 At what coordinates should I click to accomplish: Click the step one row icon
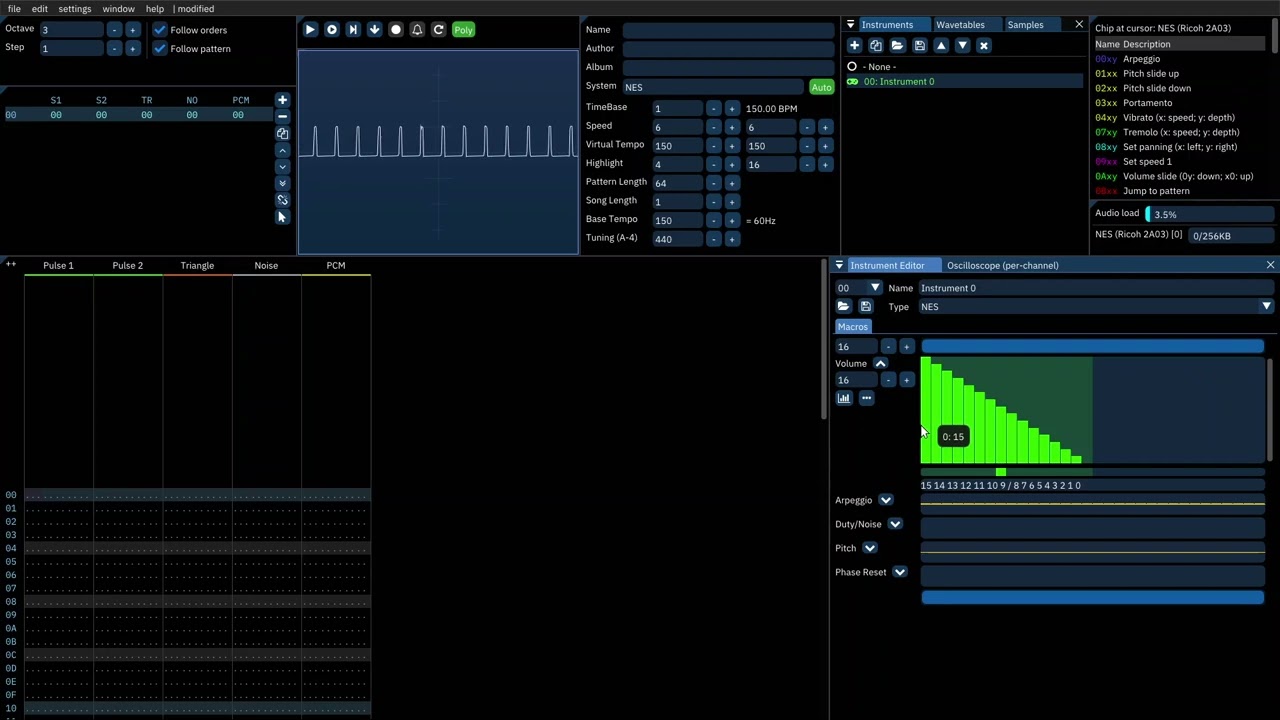coord(353,30)
